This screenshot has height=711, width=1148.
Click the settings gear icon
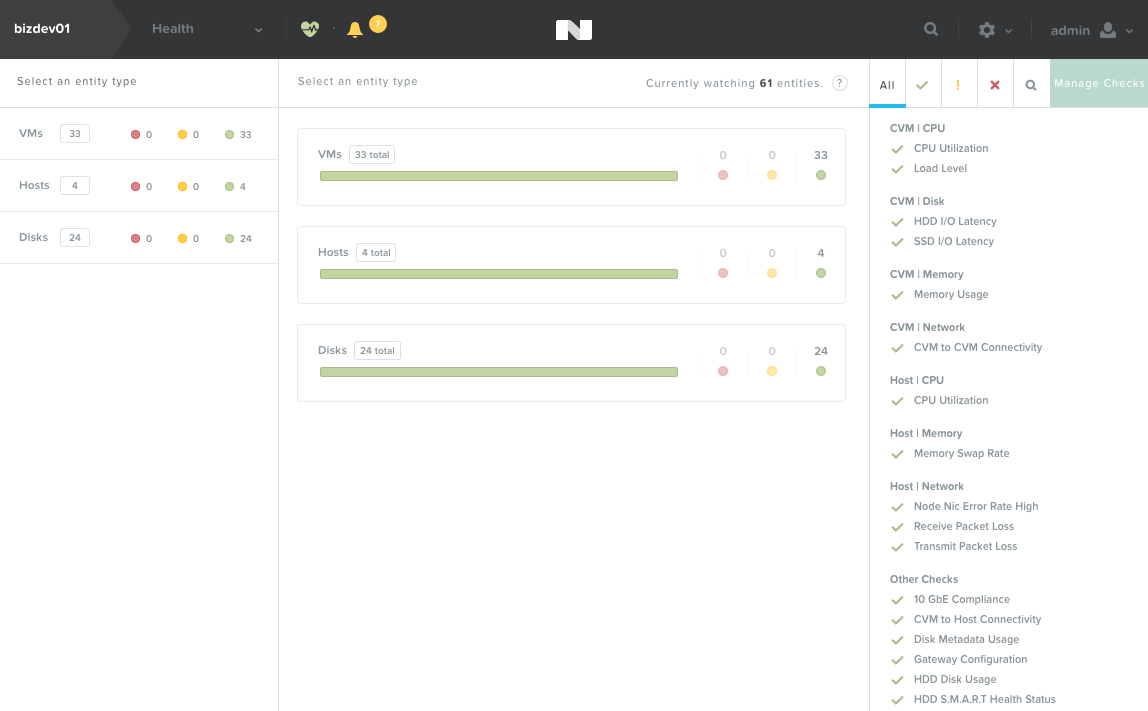987,30
